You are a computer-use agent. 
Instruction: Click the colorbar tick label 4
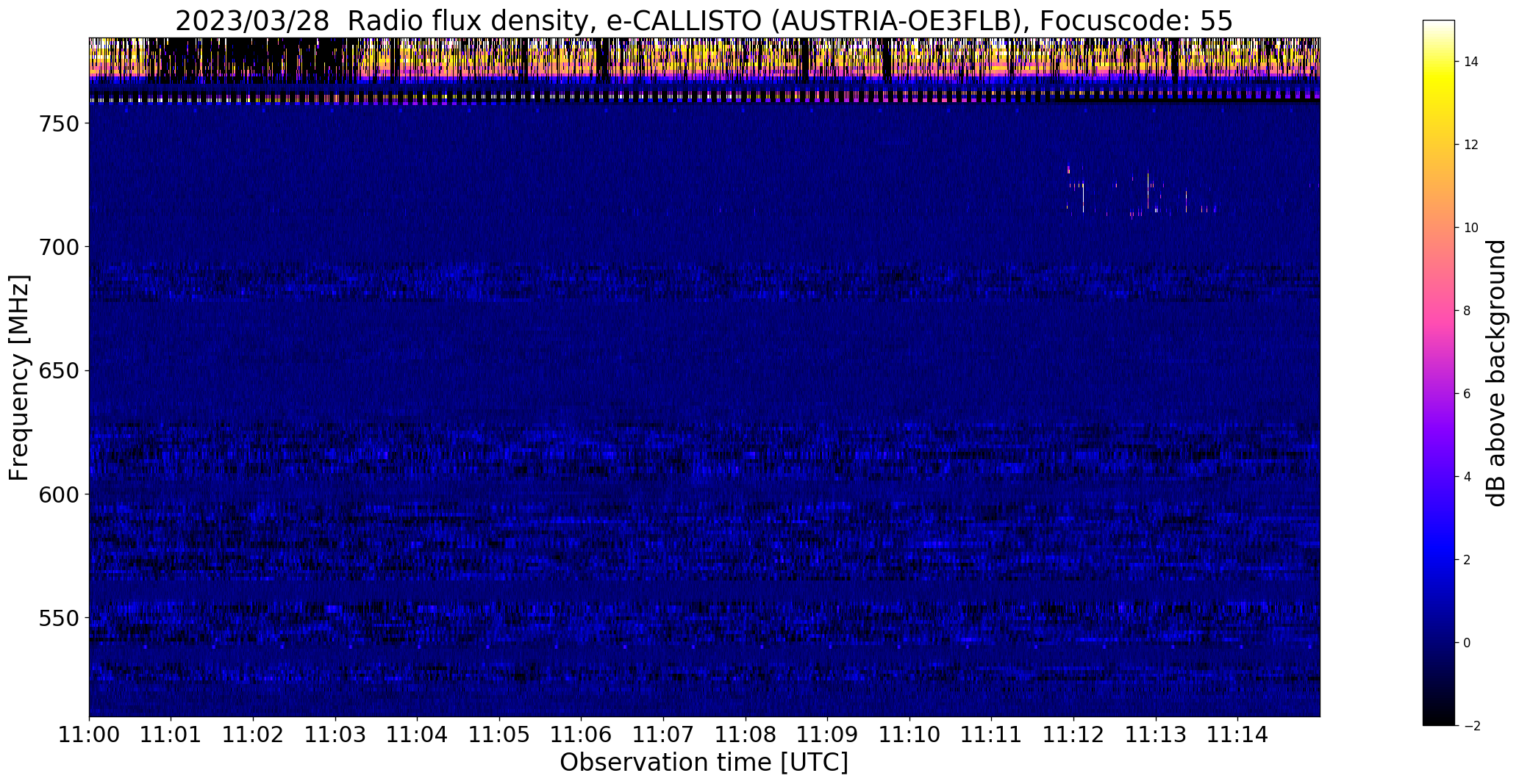[x=1468, y=477]
